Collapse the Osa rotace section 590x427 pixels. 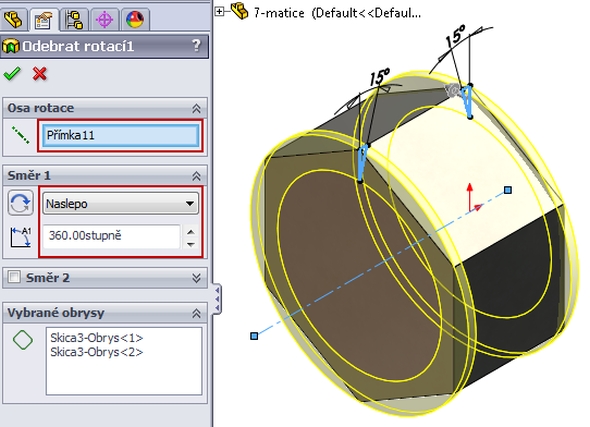[196, 109]
